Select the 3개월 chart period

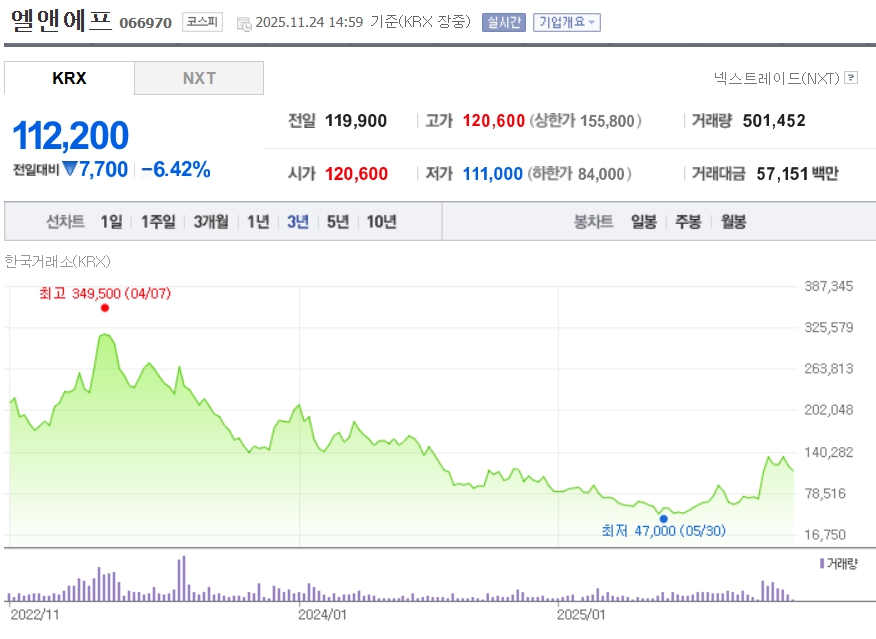211,222
